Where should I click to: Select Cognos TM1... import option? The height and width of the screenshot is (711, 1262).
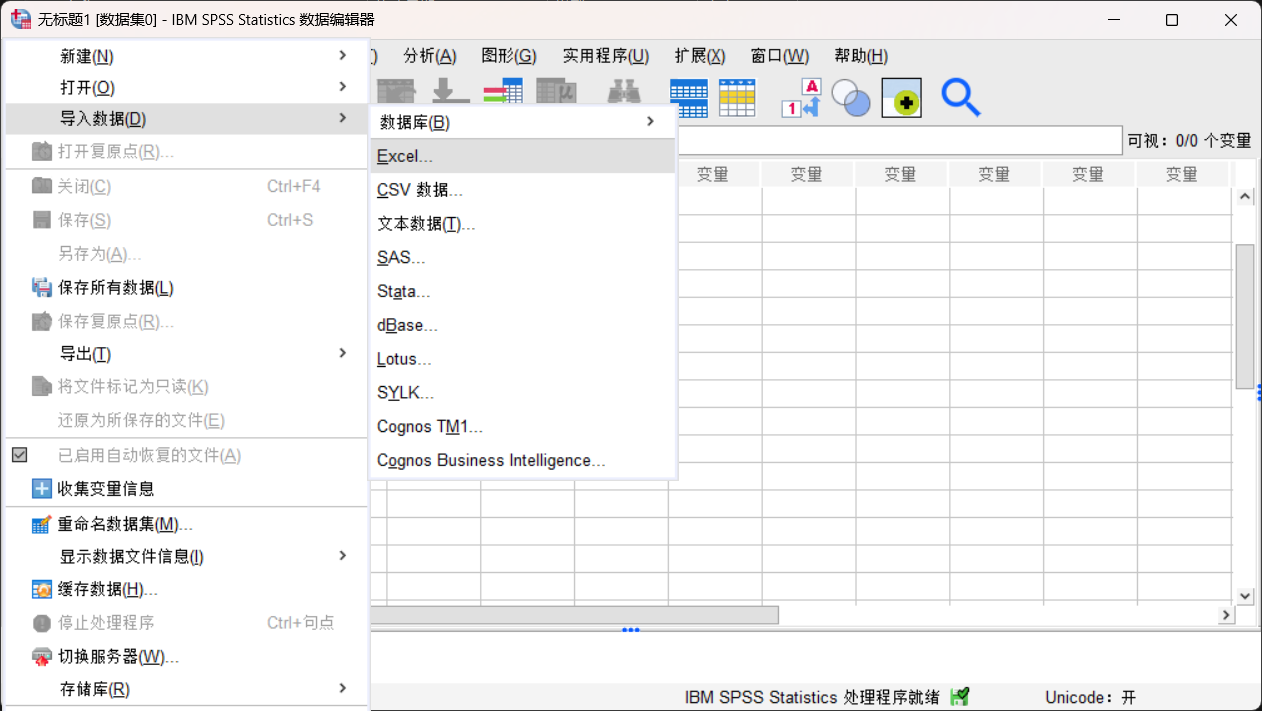[x=523, y=427]
